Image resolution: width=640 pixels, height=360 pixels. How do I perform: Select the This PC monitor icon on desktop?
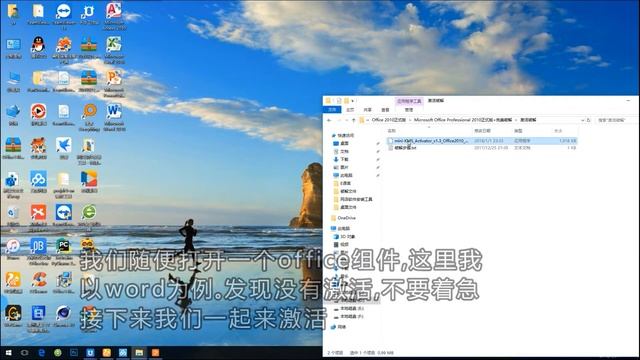coord(13,81)
